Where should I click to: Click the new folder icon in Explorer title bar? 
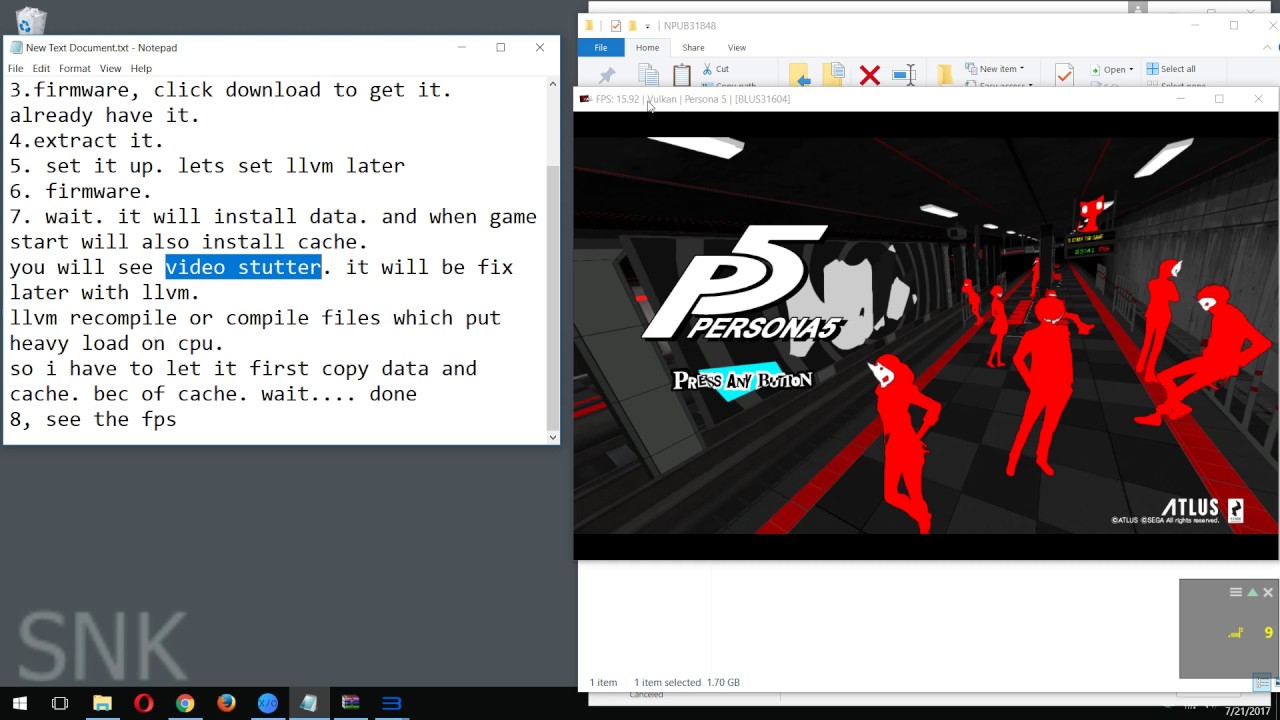pyautogui.click(x=632, y=26)
